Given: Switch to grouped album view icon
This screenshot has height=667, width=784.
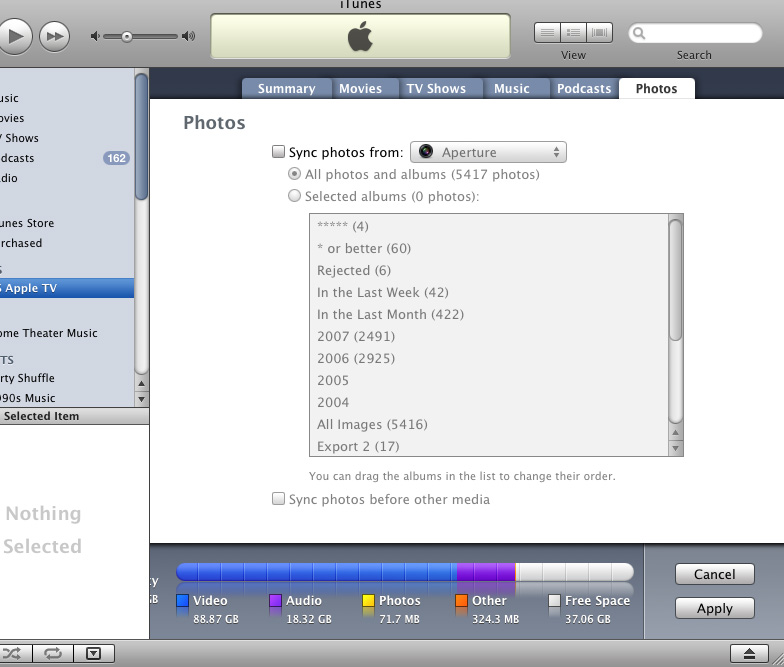Looking at the screenshot, I should tap(573, 33).
